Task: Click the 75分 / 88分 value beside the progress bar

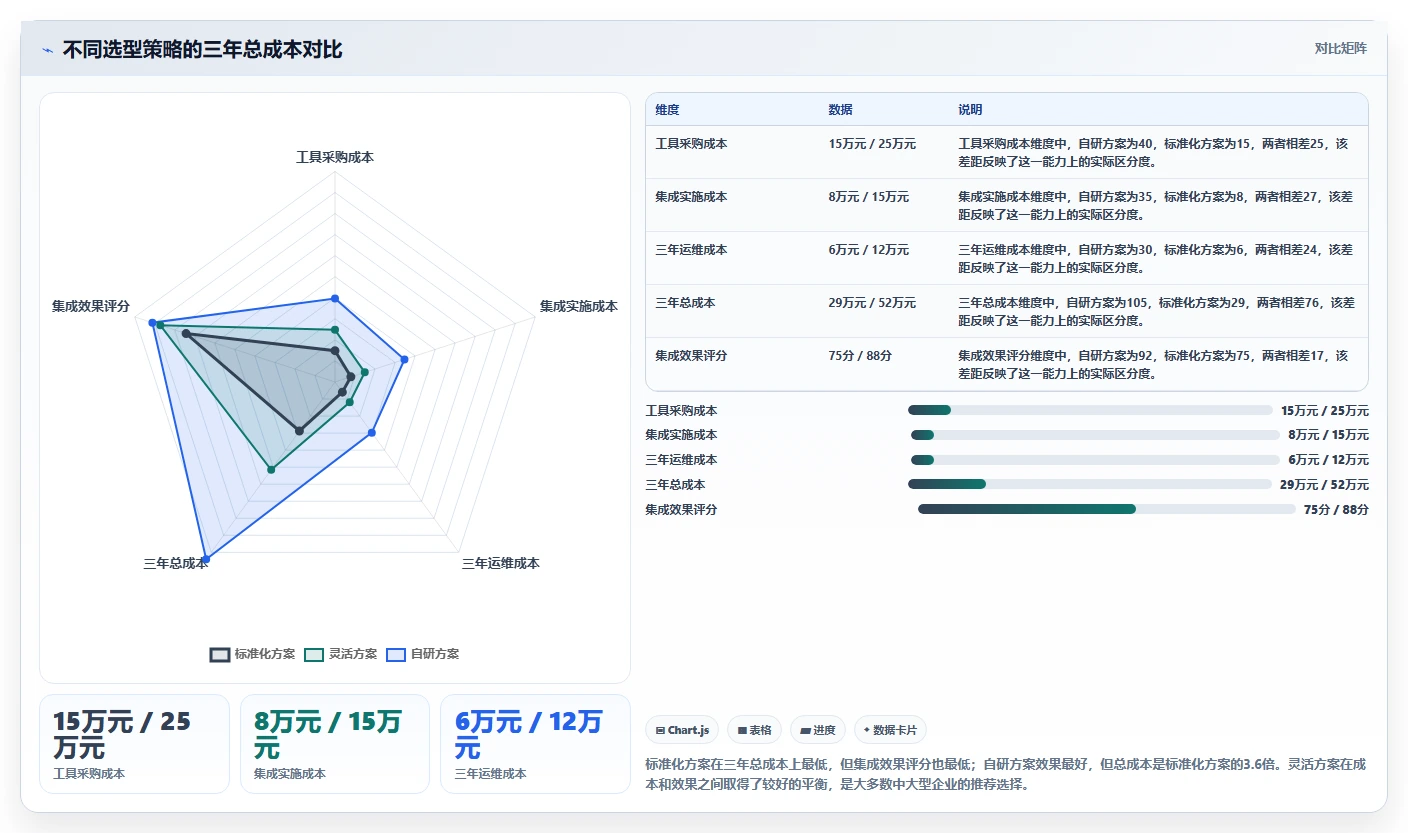Action: 1336,510
